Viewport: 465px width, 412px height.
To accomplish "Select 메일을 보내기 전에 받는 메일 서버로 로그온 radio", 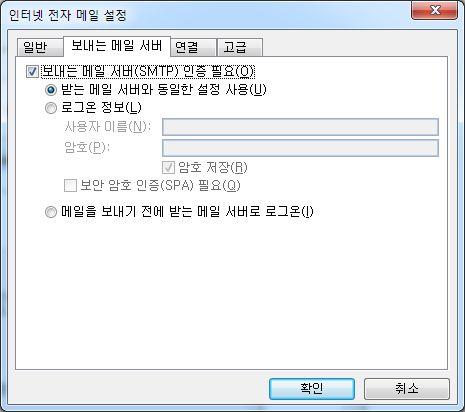I will pyautogui.click(x=51, y=212).
